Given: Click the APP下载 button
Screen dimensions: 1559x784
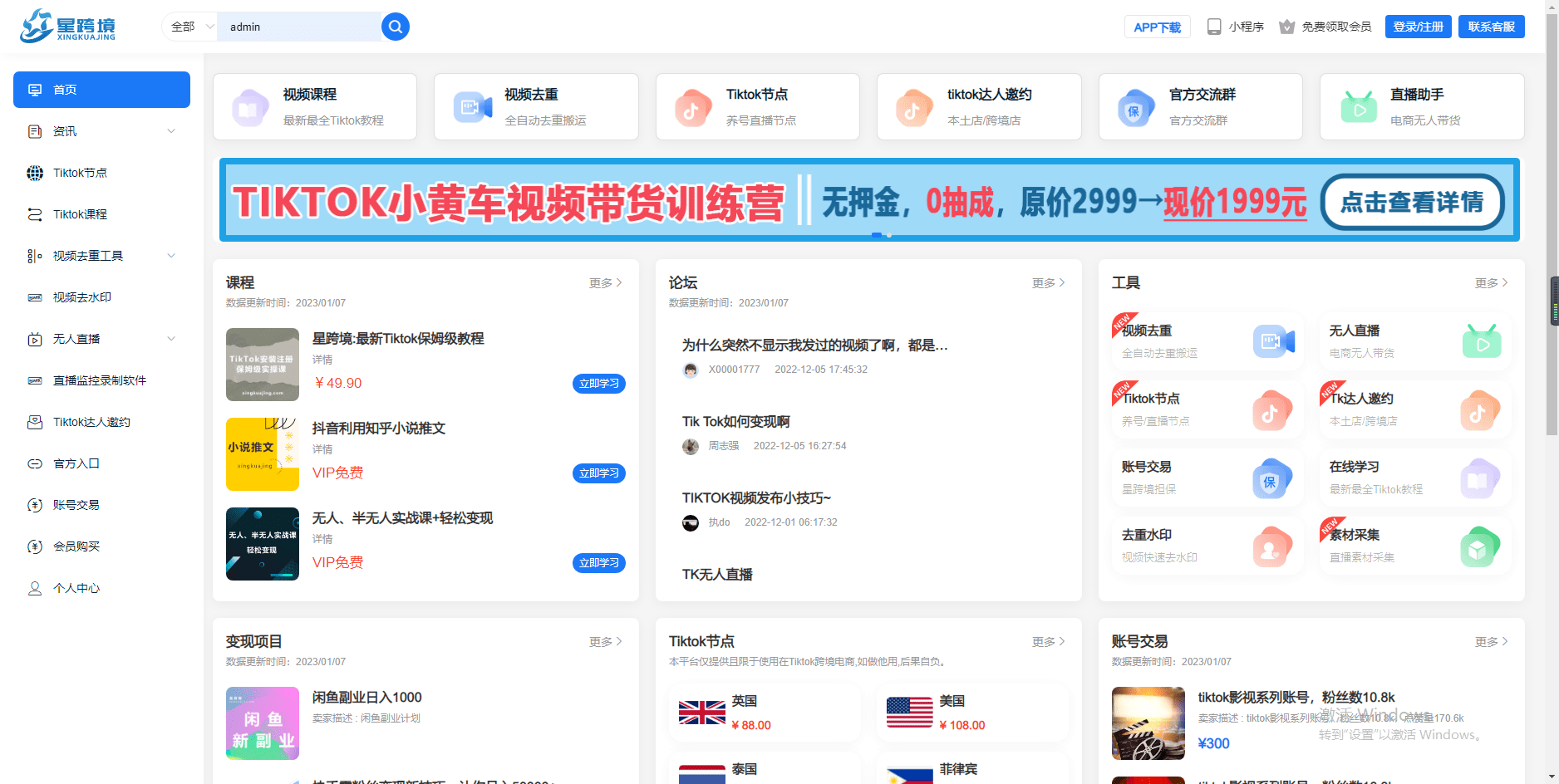Looking at the screenshot, I should pos(1157,27).
